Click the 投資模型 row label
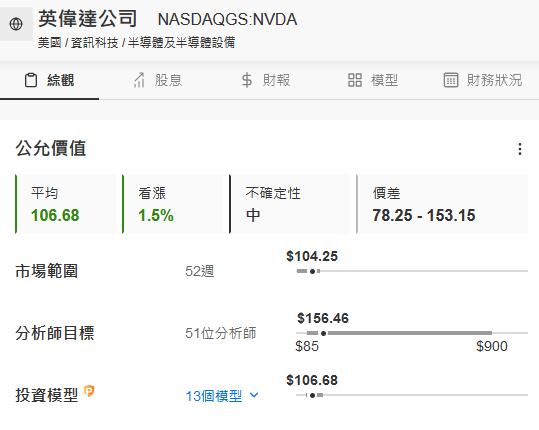This screenshot has height=430, width=539. (46, 395)
